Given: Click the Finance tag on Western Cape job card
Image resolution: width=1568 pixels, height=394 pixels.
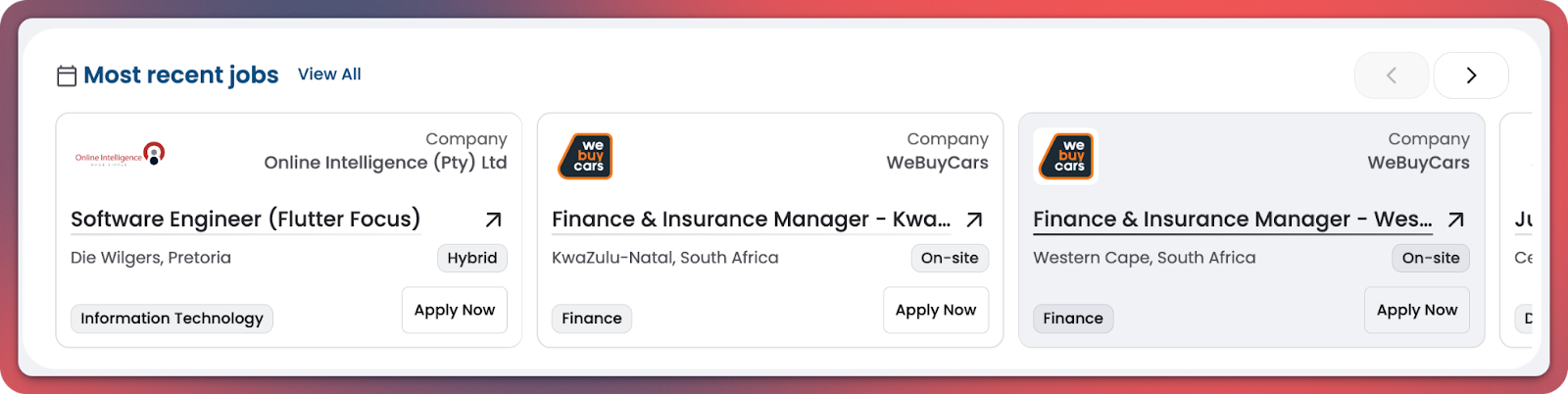Looking at the screenshot, I should click(x=1073, y=319).
